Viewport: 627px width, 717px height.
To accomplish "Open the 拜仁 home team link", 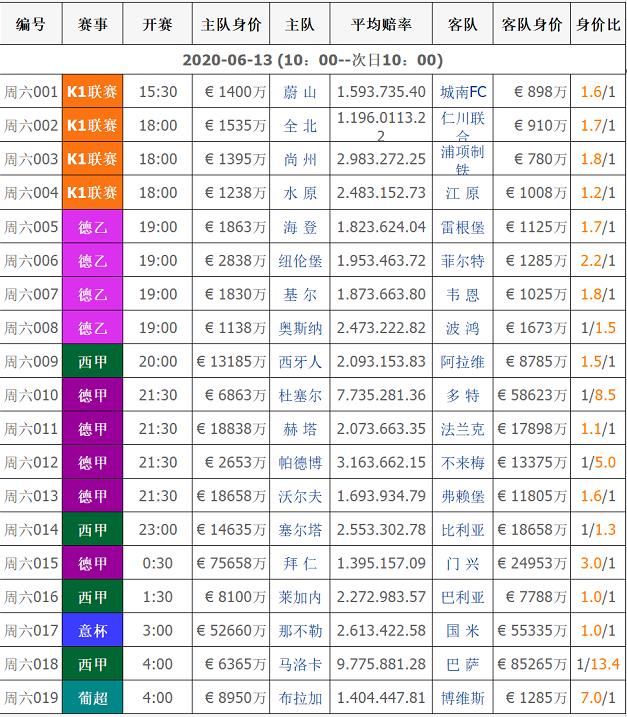I will [x=300, y=564].
